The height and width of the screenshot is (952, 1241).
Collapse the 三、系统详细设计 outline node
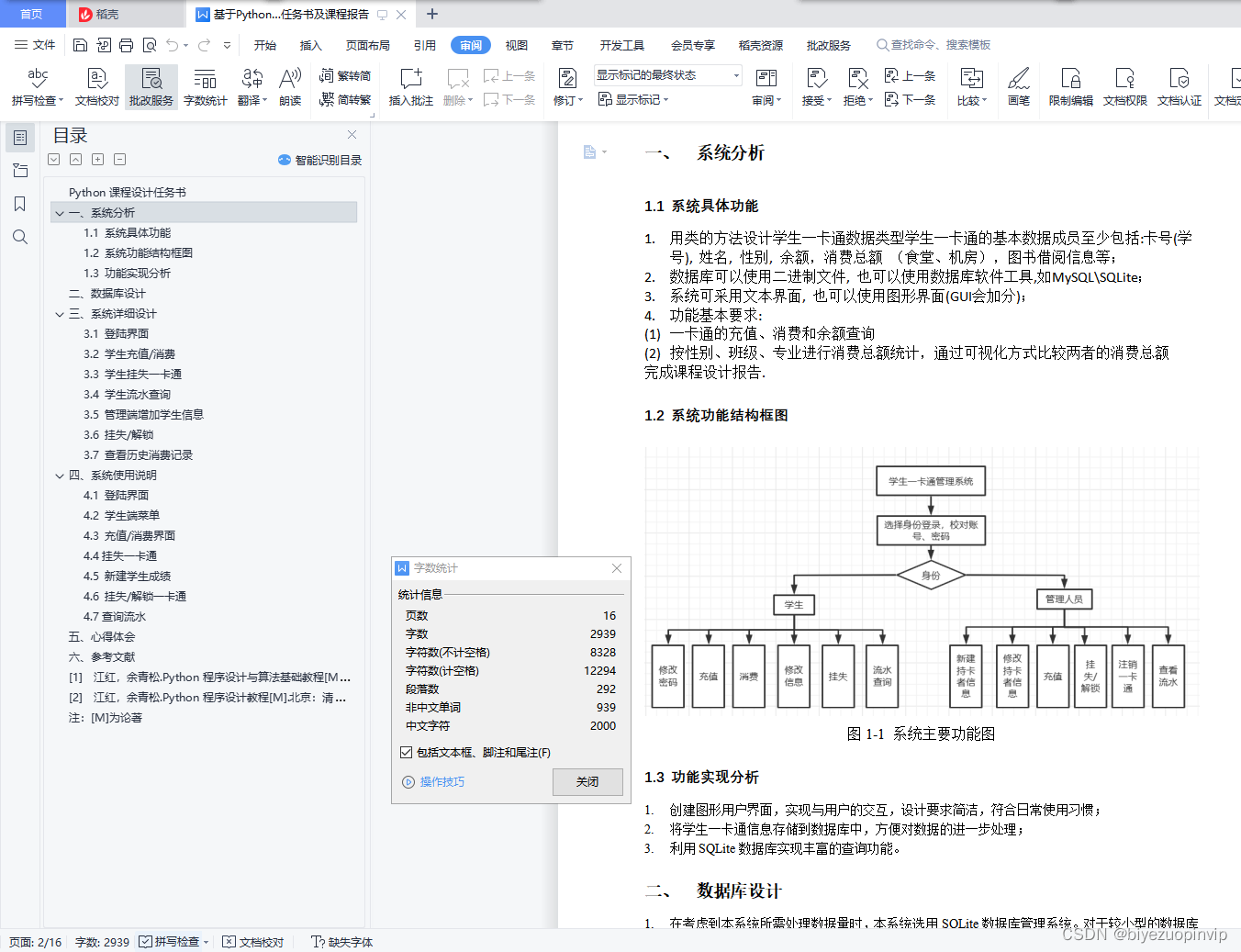coord(60,314)
